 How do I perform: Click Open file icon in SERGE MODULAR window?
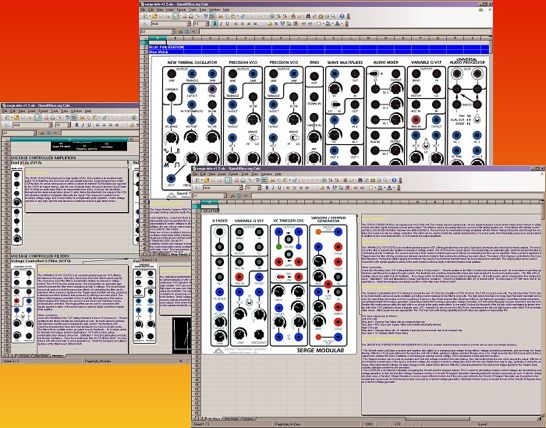coord(206,180)
